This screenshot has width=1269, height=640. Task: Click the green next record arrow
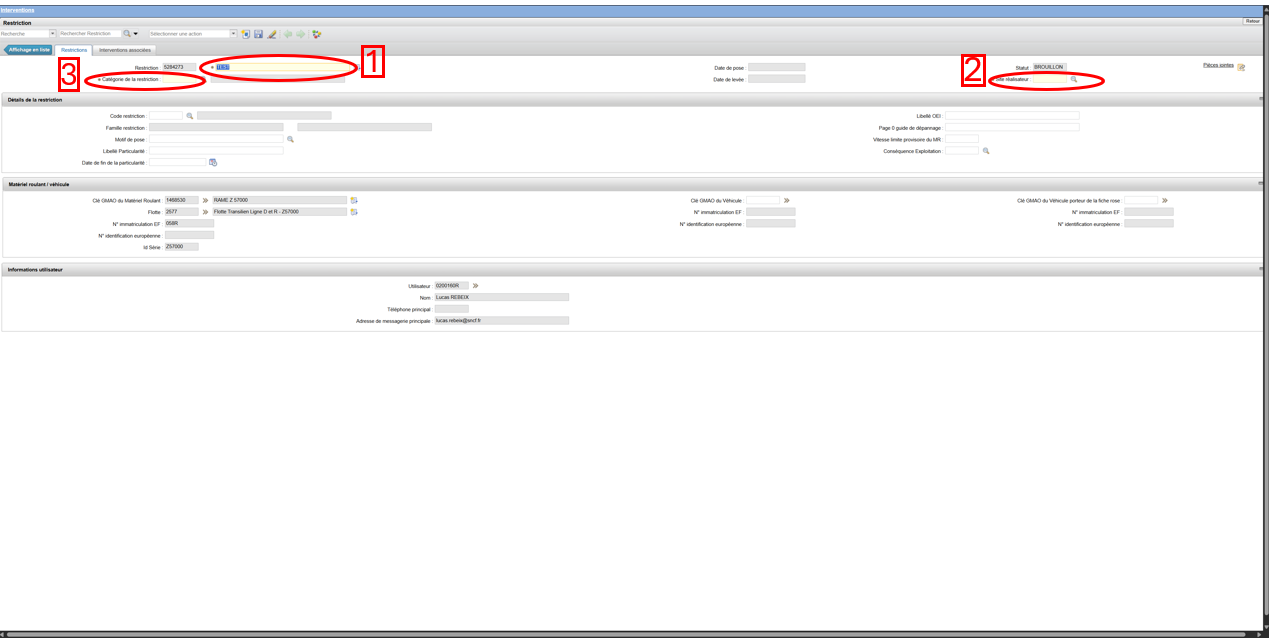[300, 34]
